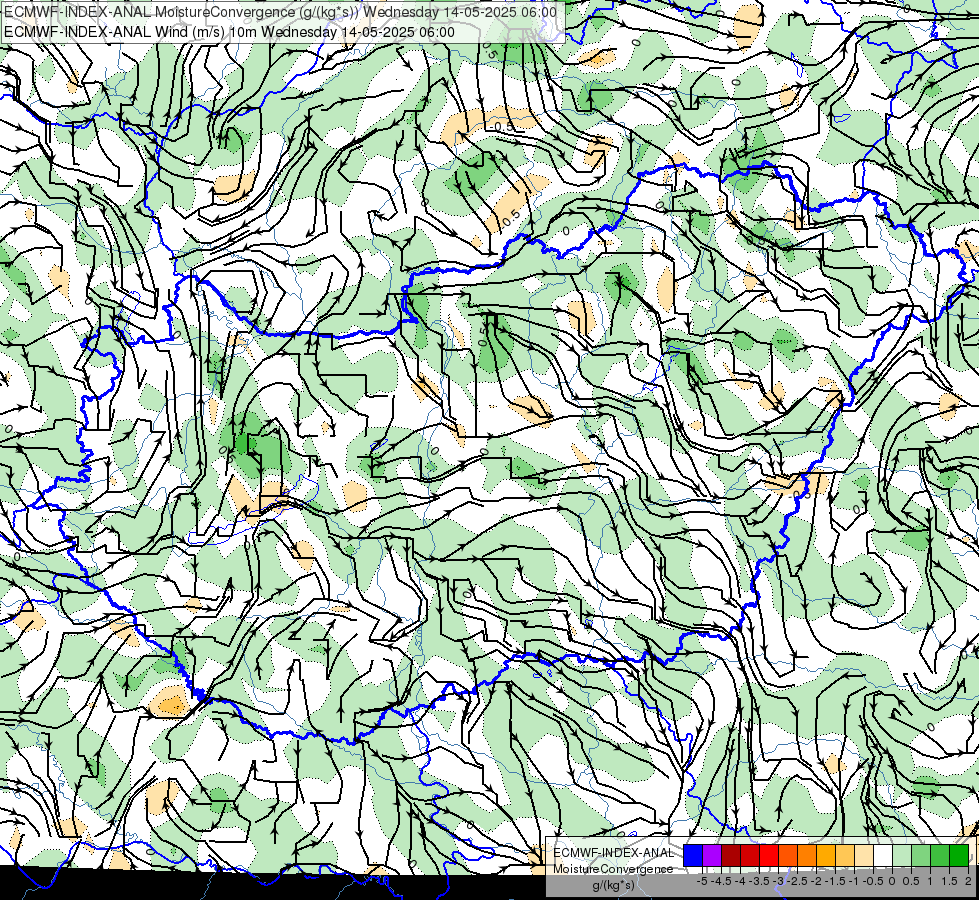
Task: Select the light orange swatch between -1.5 and -1
Action: [x=845, y=856]
